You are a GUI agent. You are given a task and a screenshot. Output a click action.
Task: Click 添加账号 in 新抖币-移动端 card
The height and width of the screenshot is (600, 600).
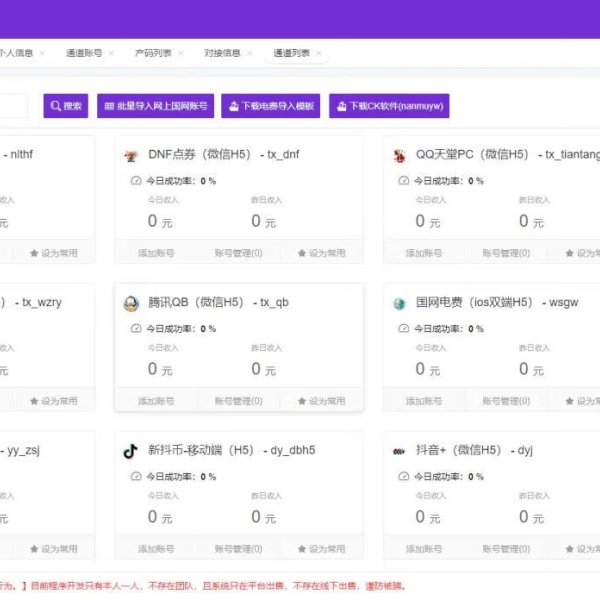pos(156,549)
